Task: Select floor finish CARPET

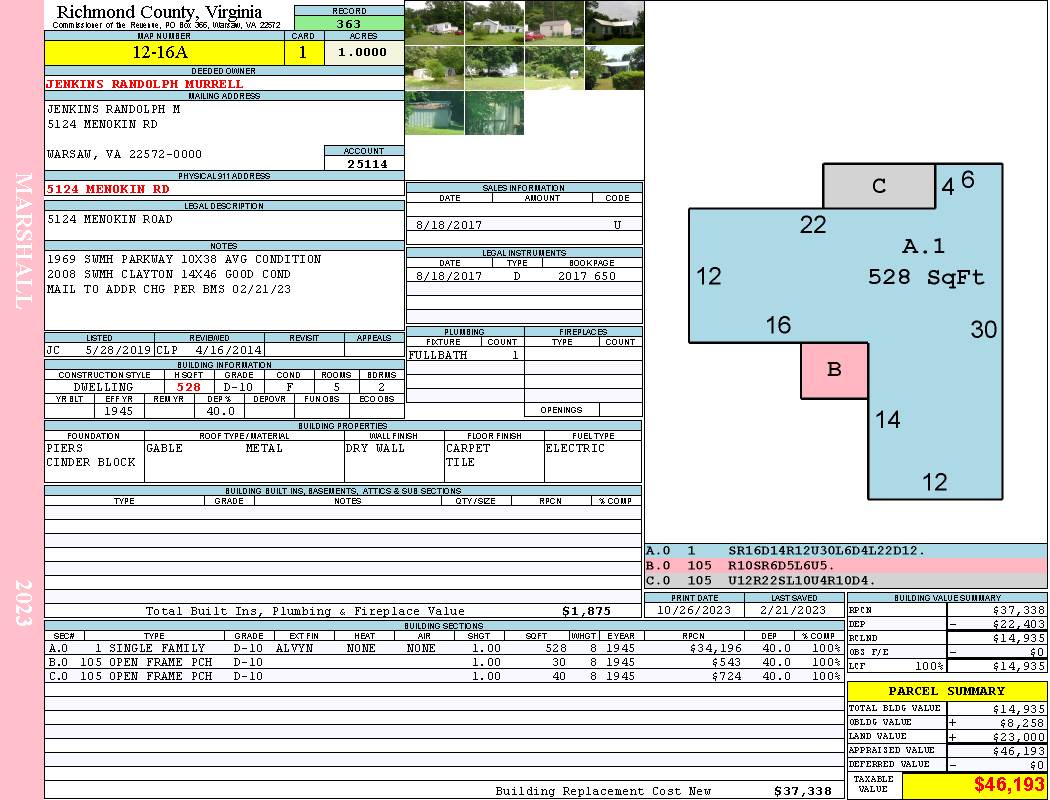Action: point(468,448)
